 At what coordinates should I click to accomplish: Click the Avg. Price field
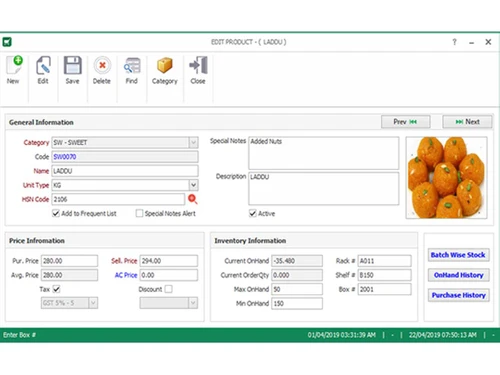pyautogui.click(x=69, y=275)
